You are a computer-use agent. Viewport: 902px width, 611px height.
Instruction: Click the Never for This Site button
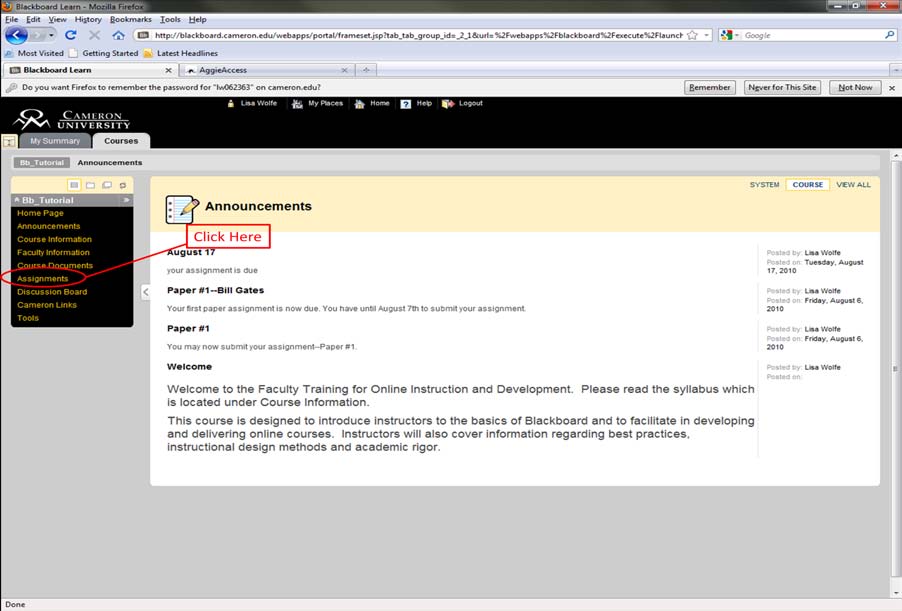[782, 87]
